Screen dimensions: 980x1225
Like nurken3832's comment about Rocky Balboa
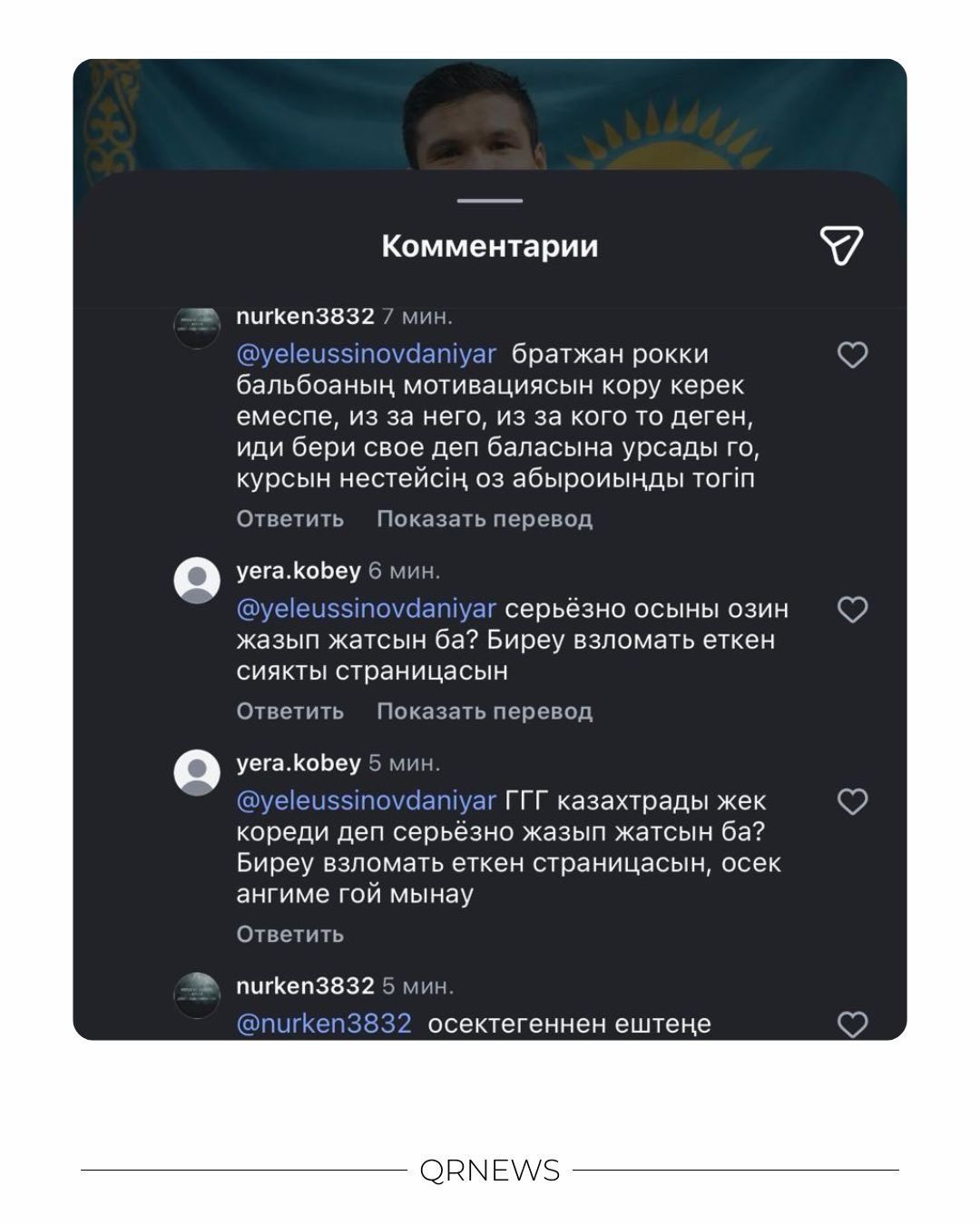point(852,355)
